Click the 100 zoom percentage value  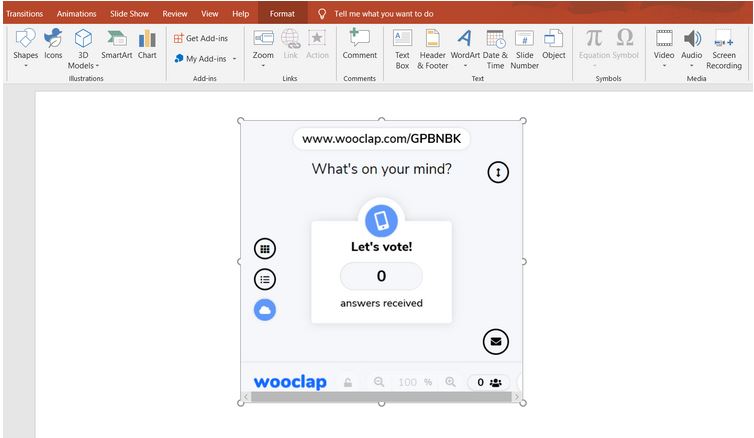[x=407, y=382]
